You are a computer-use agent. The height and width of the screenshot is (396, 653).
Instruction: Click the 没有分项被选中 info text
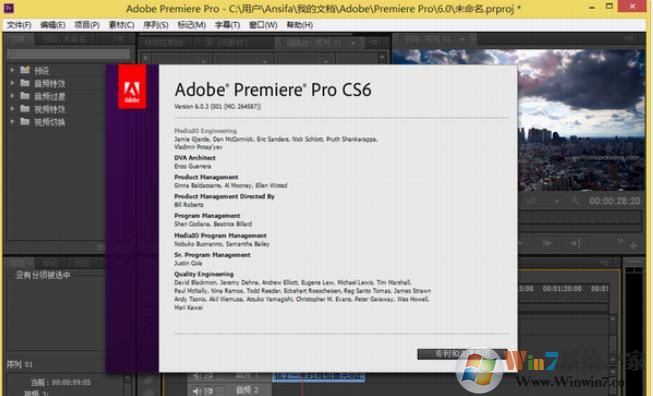pos(42,275)
